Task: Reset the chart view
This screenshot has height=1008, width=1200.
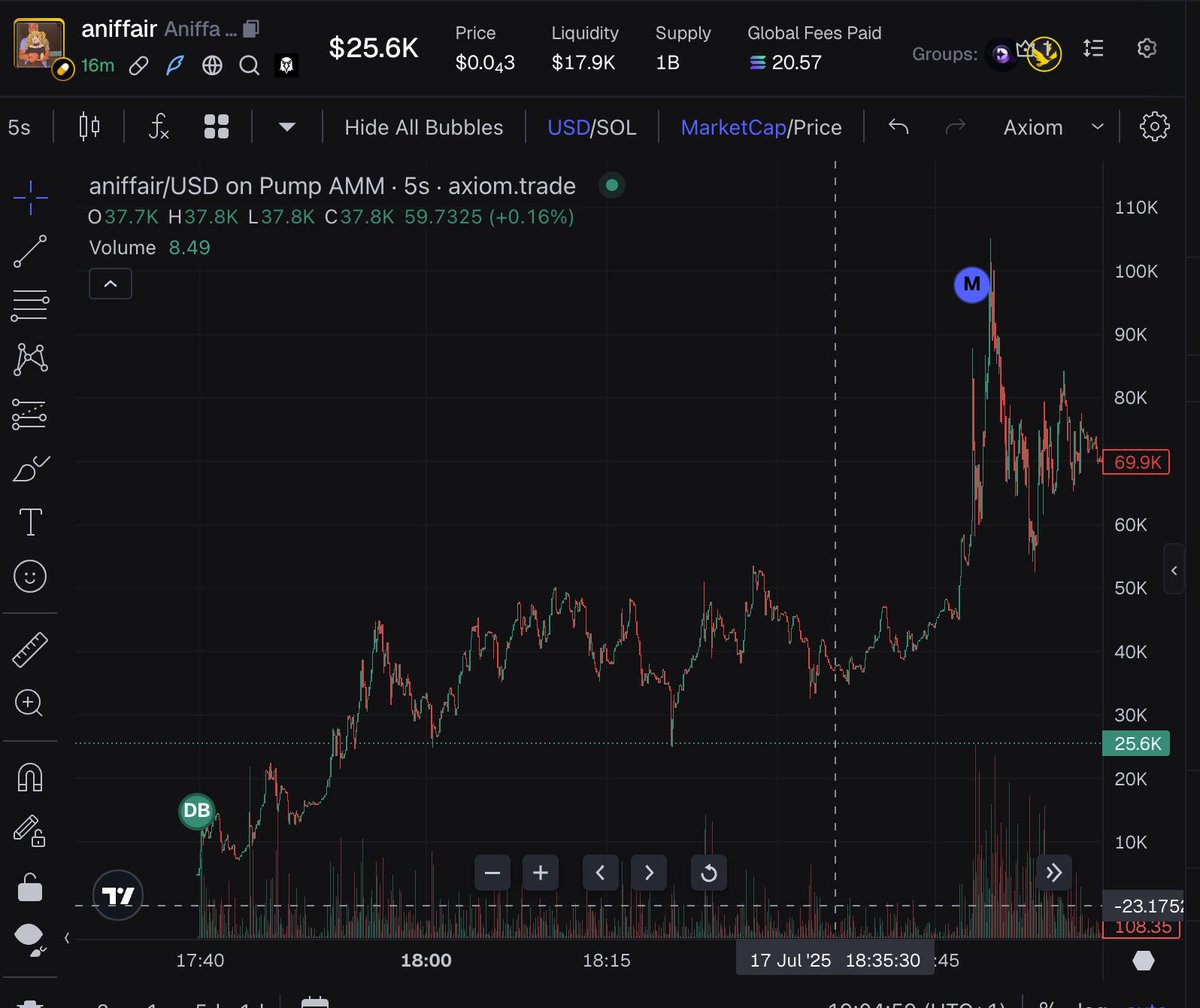Action: coord(709,873)
